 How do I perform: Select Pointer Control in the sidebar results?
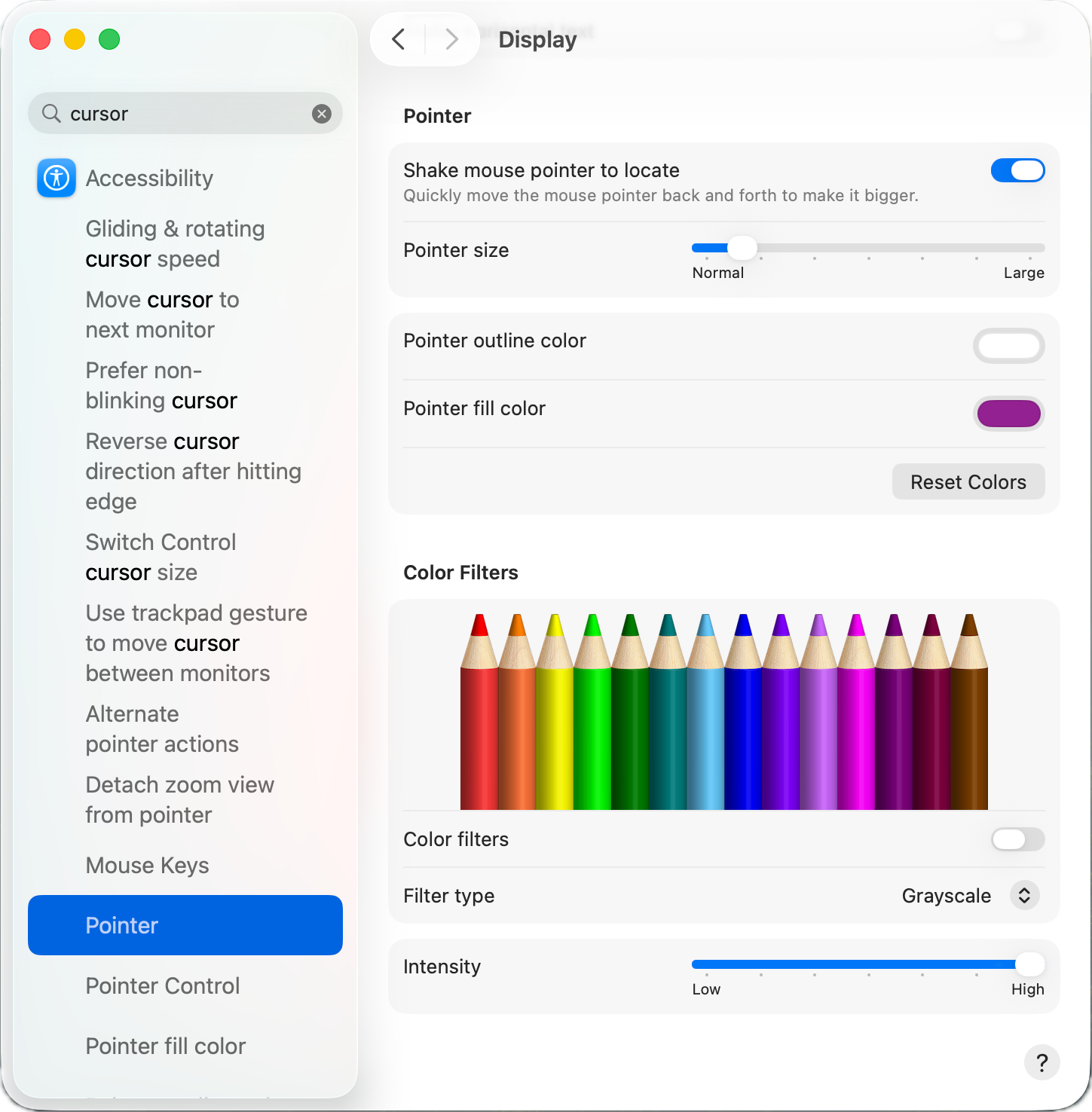[163, 985]
